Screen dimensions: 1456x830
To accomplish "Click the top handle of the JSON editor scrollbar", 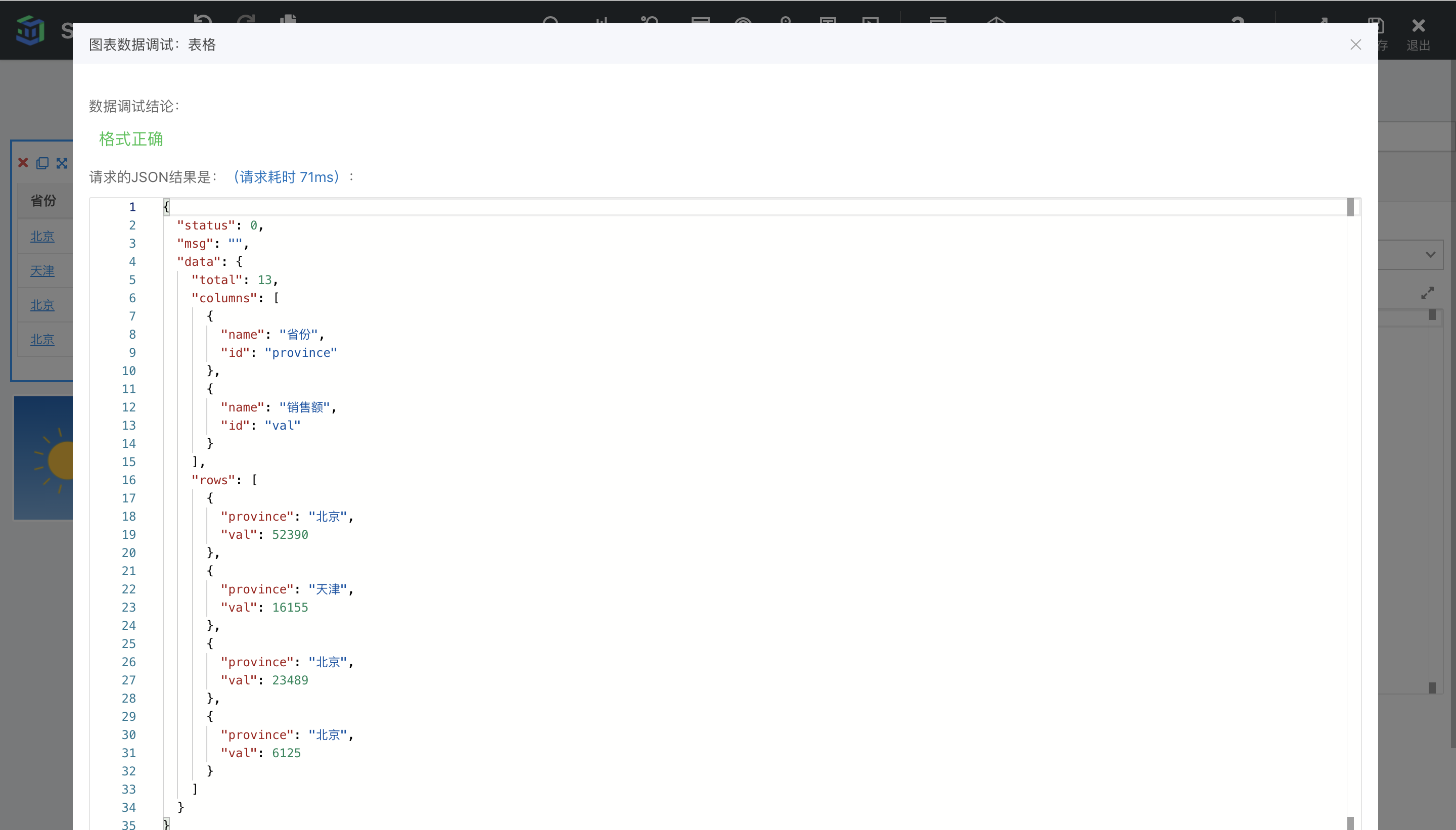I will pos(1350,207).
